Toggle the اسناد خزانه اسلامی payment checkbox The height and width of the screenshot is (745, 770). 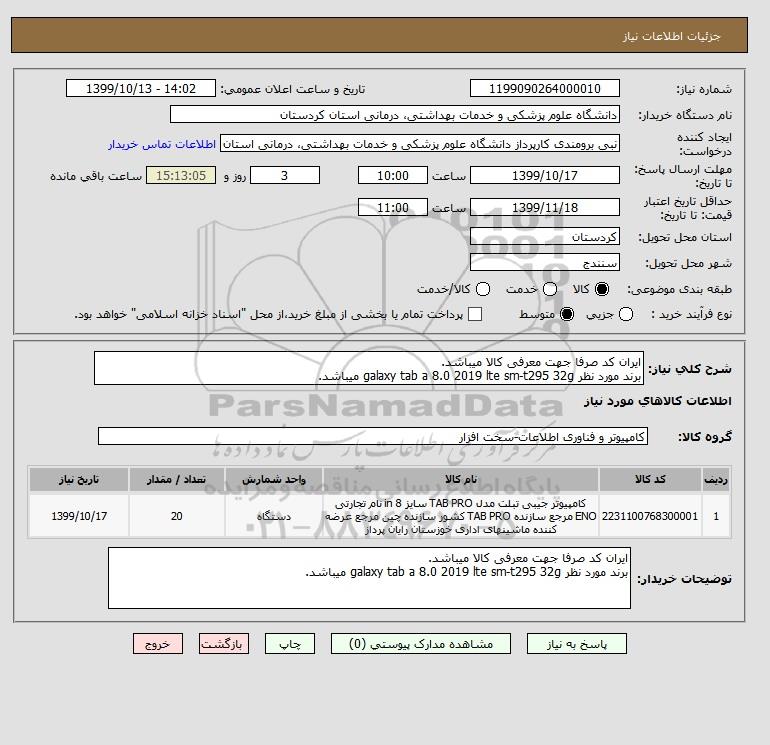coord(475,314)
